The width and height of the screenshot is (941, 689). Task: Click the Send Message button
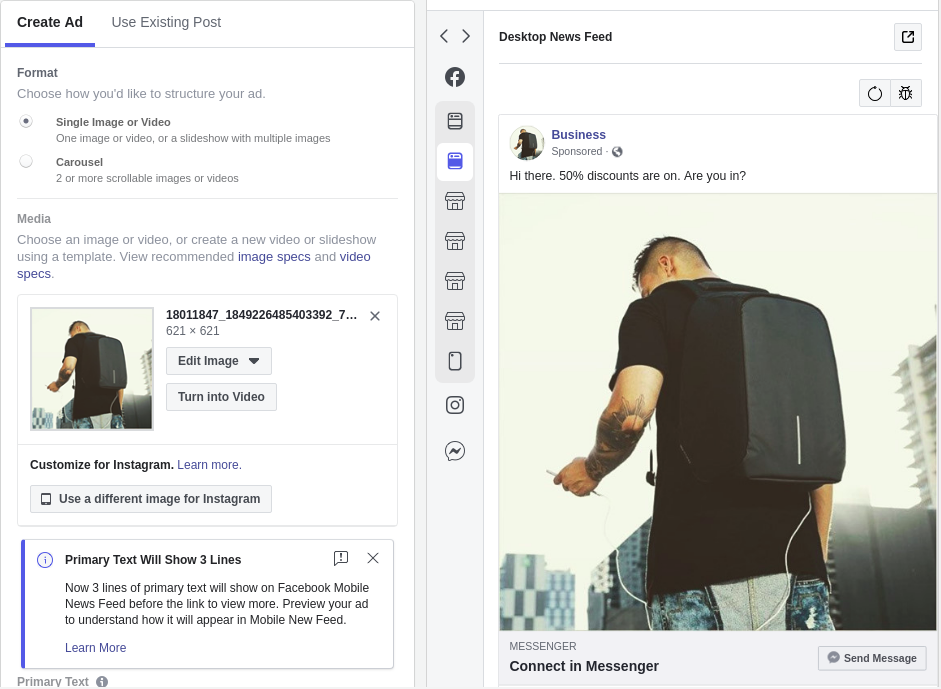pos(872,658)
